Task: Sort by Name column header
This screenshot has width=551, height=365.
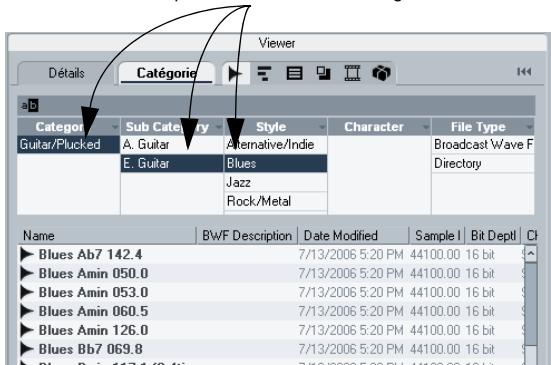Action: [107, 235]
